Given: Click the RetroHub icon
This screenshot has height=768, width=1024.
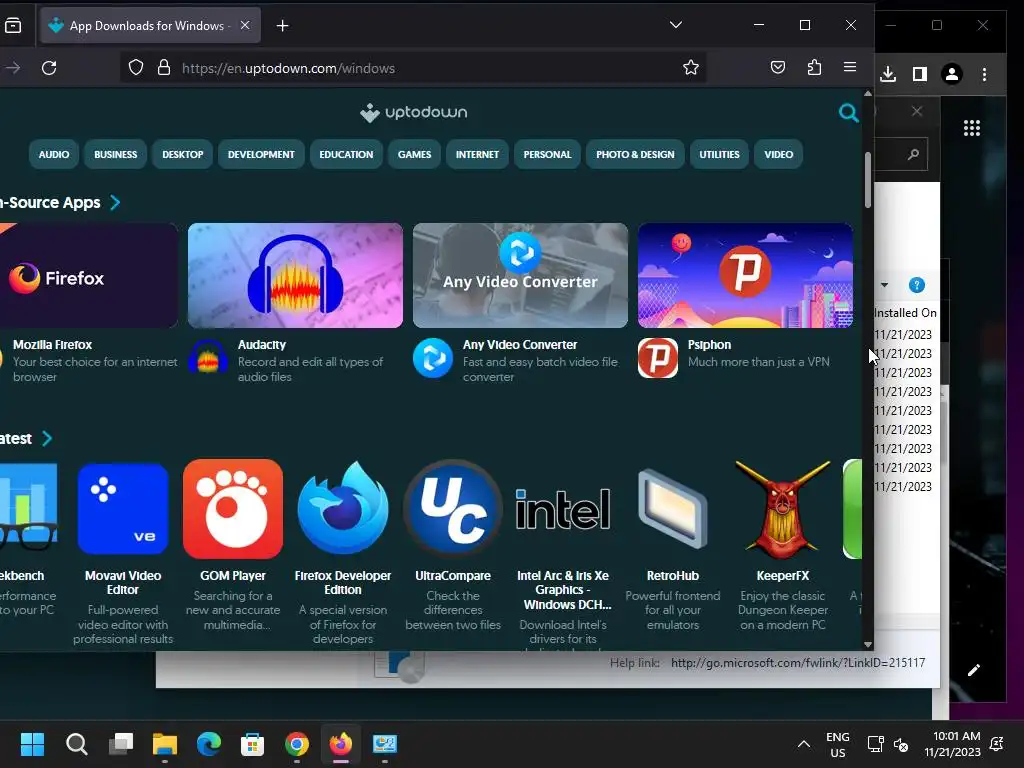Looking at the screenshot, I should tap(673, 509).
